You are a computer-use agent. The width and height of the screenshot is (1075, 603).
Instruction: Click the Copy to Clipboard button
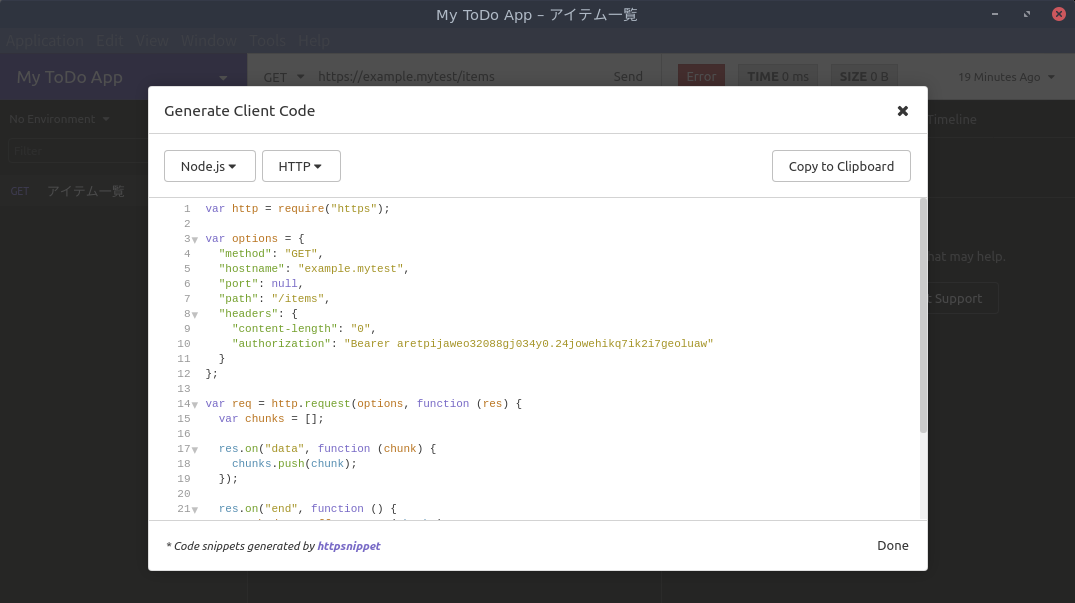(x=841, y=166)
